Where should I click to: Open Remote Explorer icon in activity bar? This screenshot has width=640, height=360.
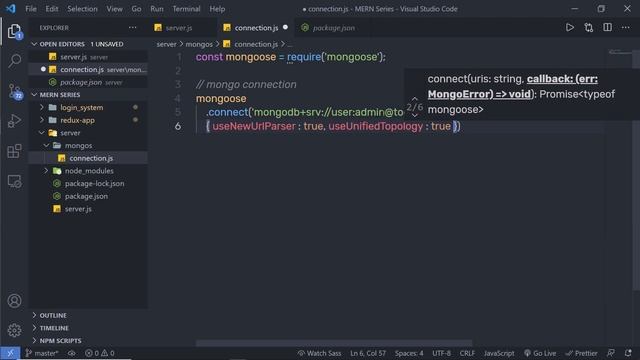(x=14, y=181)
